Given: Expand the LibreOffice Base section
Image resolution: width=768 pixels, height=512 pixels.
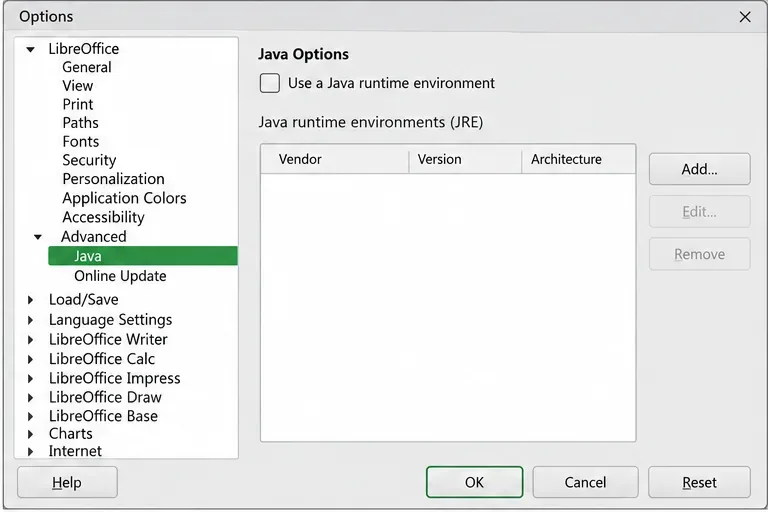Looking at the screenshot, I should (30, 416).
